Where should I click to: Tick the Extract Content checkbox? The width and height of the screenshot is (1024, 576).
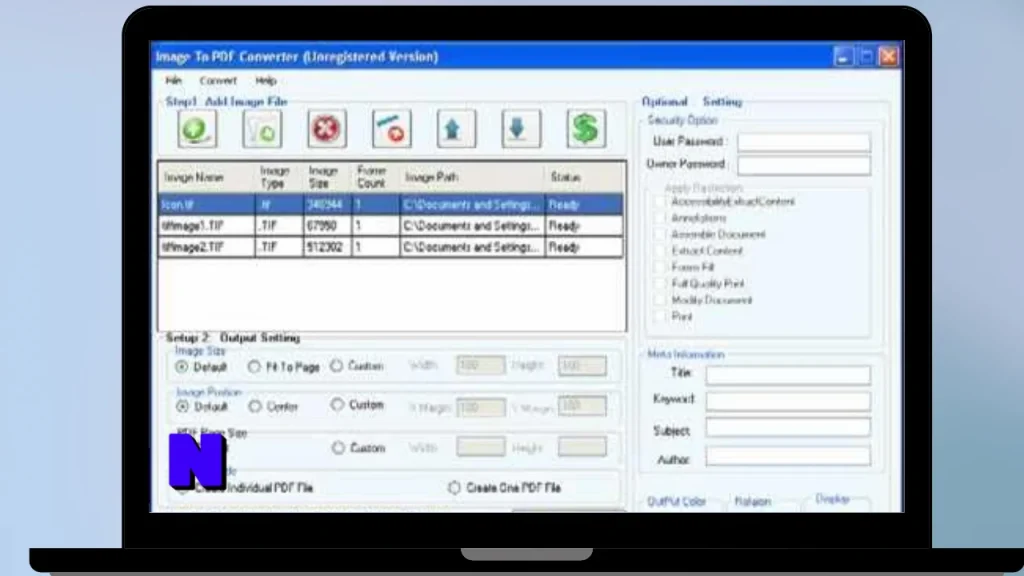[x=660, y=251]
